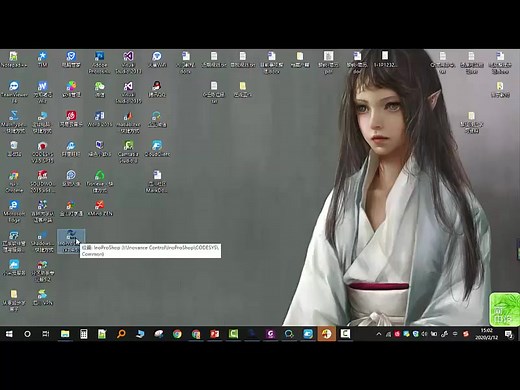Show hidden system tray icons
Screen dimensions: 520x390
pyautogui.click(x=379, y=334)
